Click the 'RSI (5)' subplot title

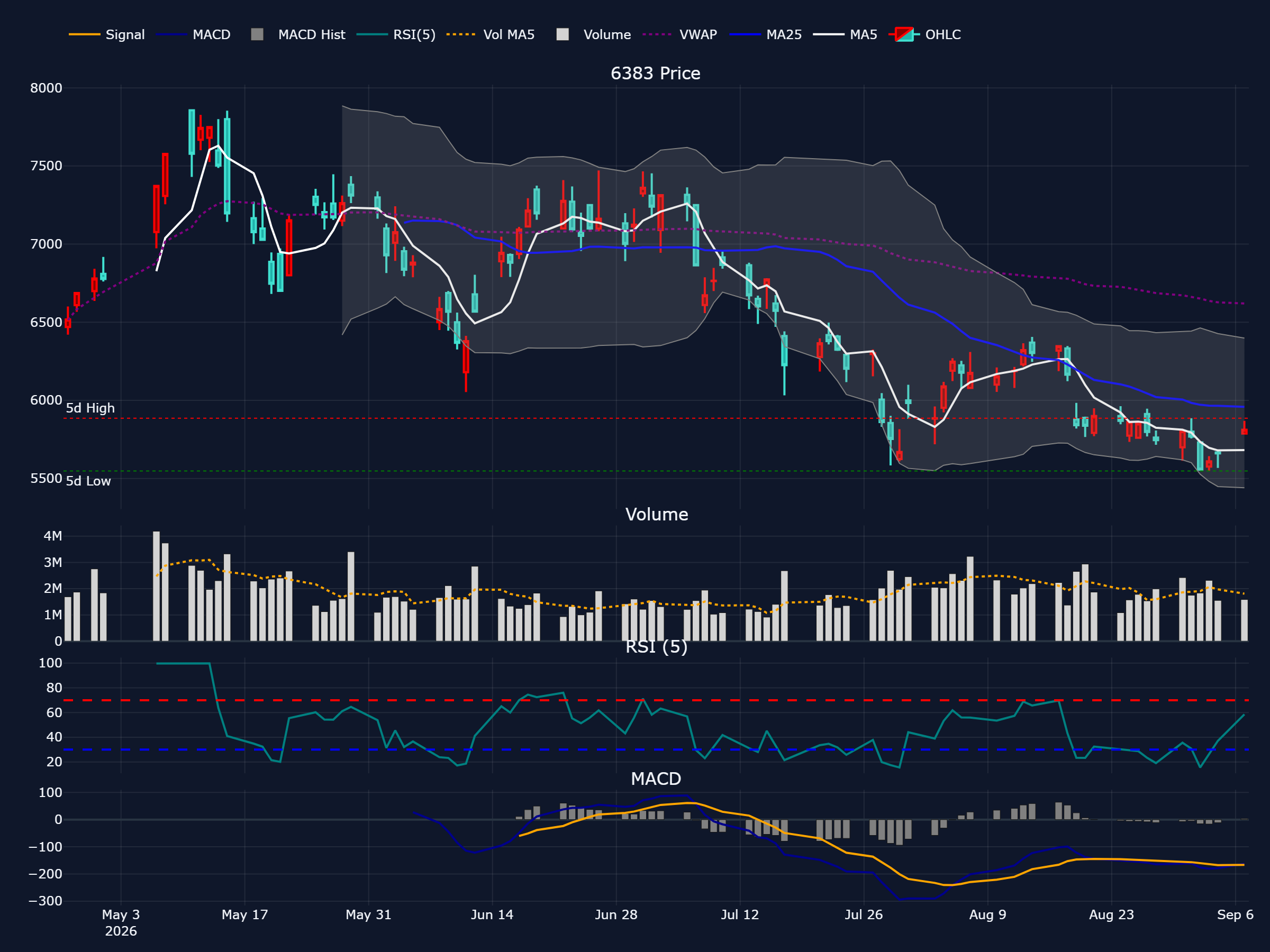tap(656, 647)
